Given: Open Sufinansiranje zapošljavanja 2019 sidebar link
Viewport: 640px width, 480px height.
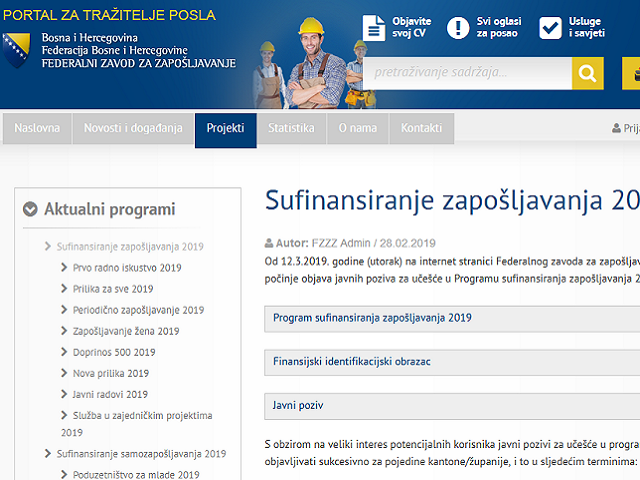Looking at the screenshot, I should [x=130, y=247].
